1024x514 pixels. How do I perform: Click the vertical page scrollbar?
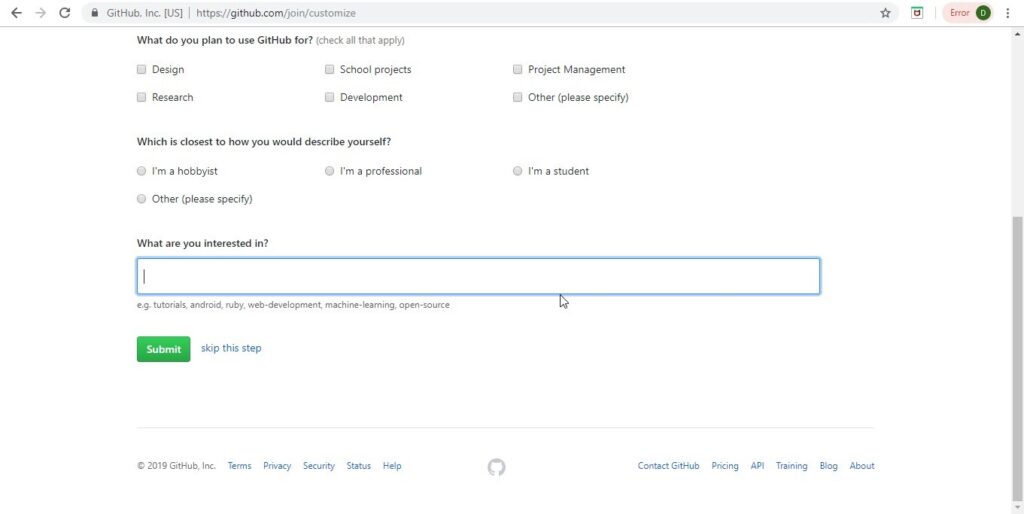(1017, 358)
